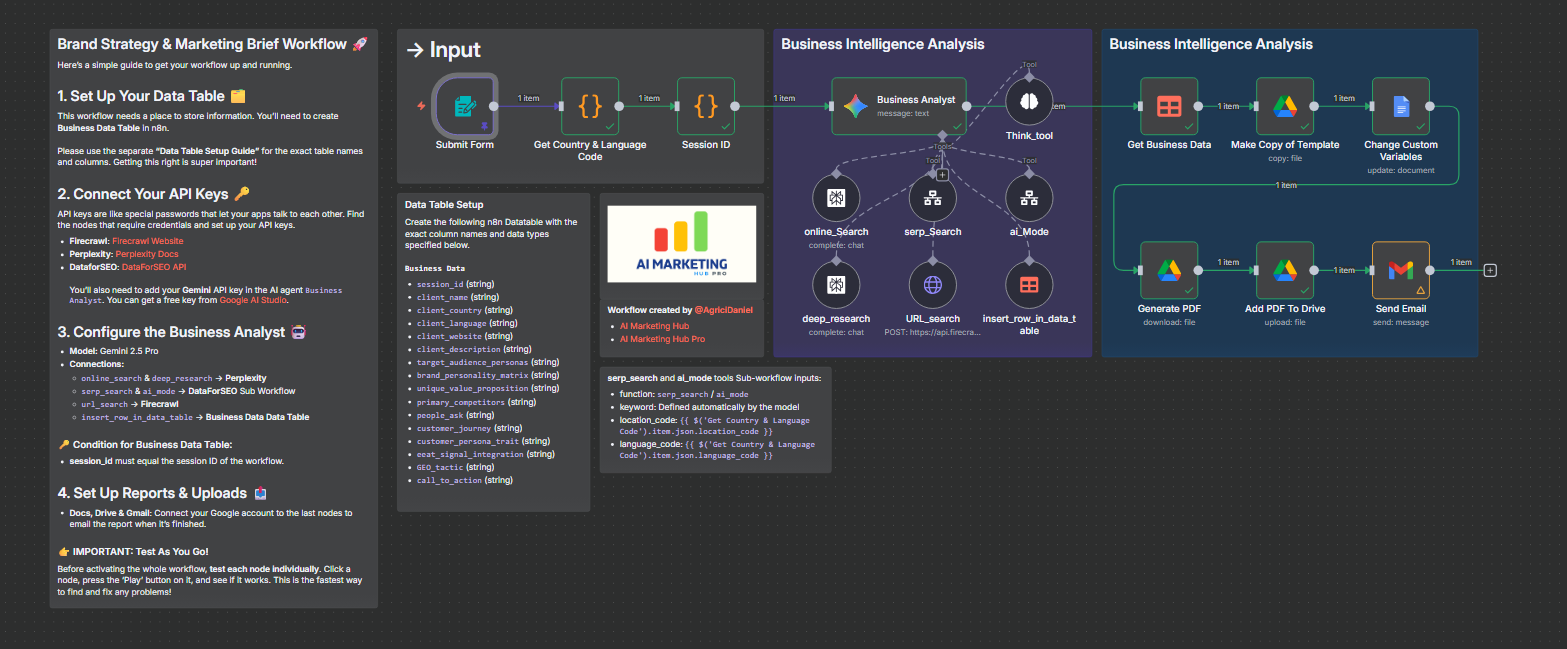1567x649 pixels.
Task: Open the serp_Search sub-workflow node
Action: pos(932,199)
